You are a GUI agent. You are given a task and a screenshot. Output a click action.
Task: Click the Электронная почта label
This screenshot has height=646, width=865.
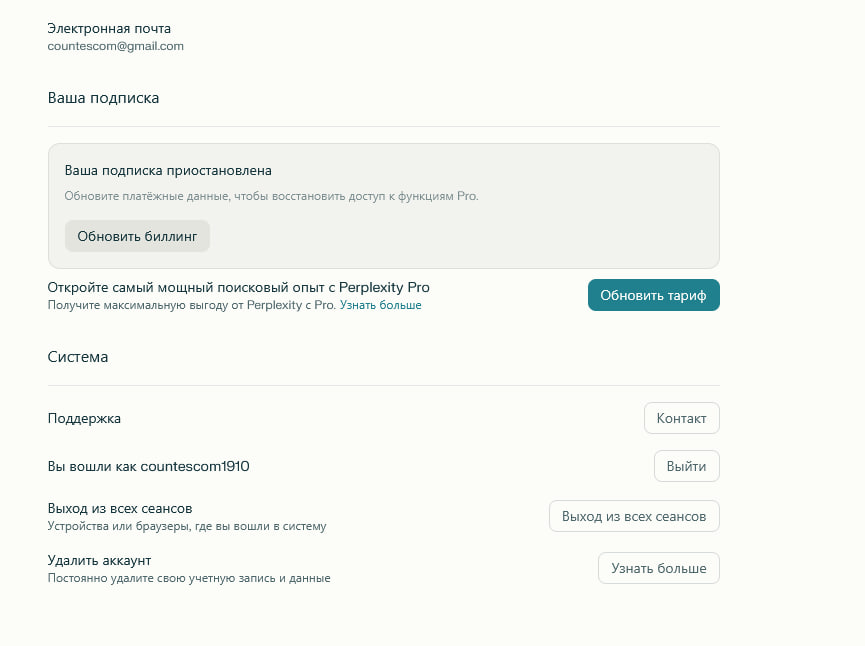click(x=109, y=28)
